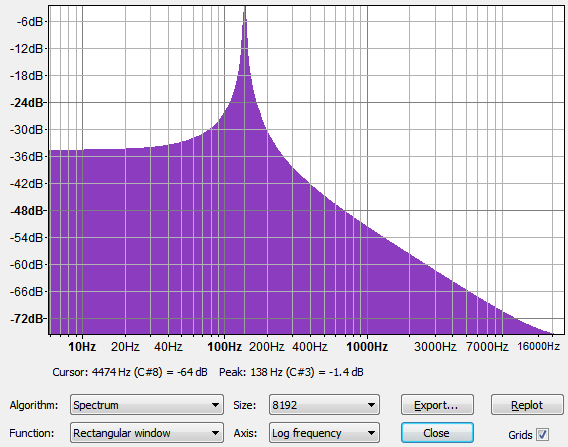Click the -48dB axis label
568x447 pixels.
click(x=27, y=210)
